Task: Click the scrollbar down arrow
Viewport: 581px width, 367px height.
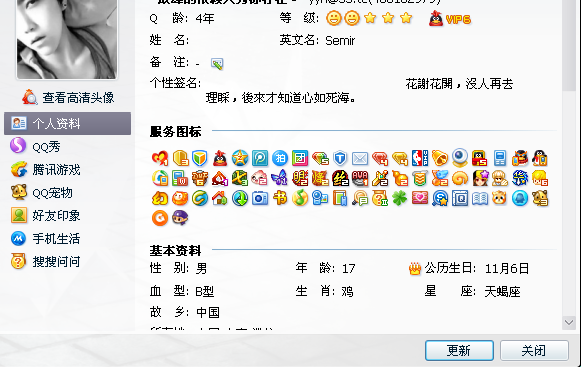Action: coord(569,322)
